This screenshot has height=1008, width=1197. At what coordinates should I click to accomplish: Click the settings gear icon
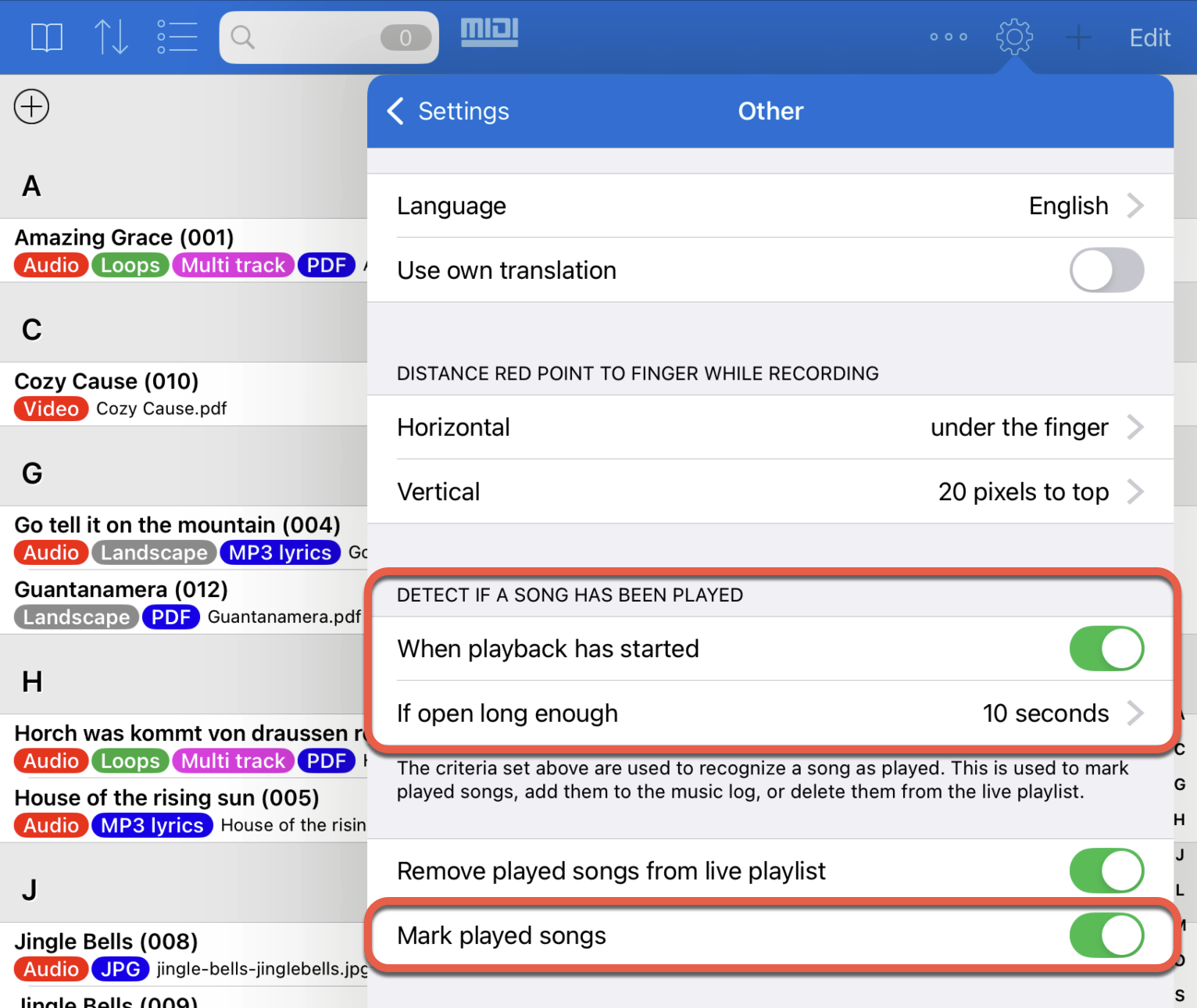(x=1014, y=38)
